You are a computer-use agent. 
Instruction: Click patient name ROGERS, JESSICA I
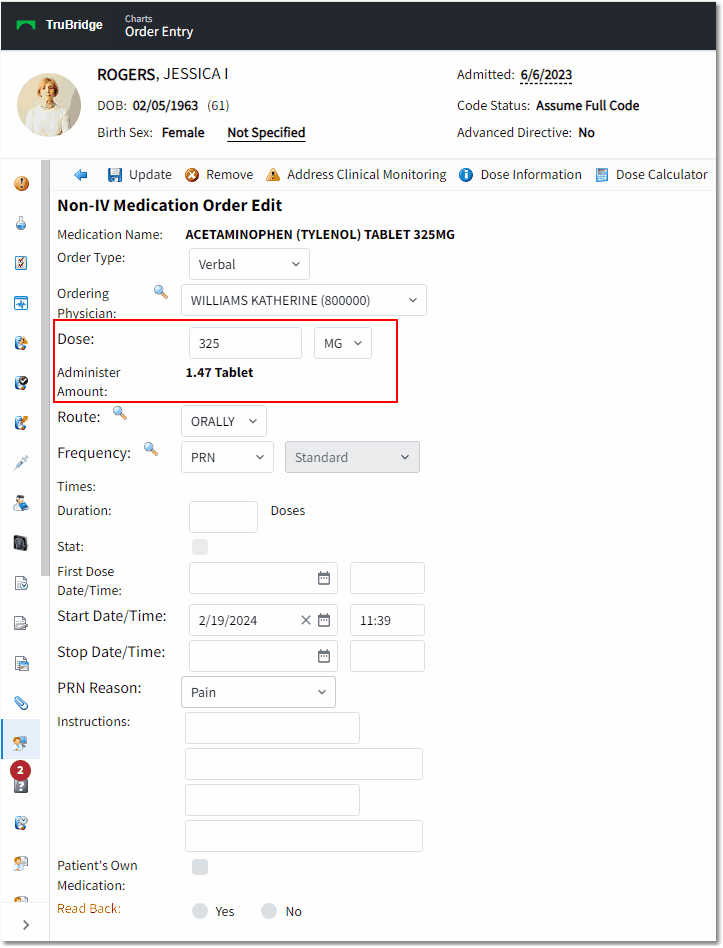[x=163, y=74]
